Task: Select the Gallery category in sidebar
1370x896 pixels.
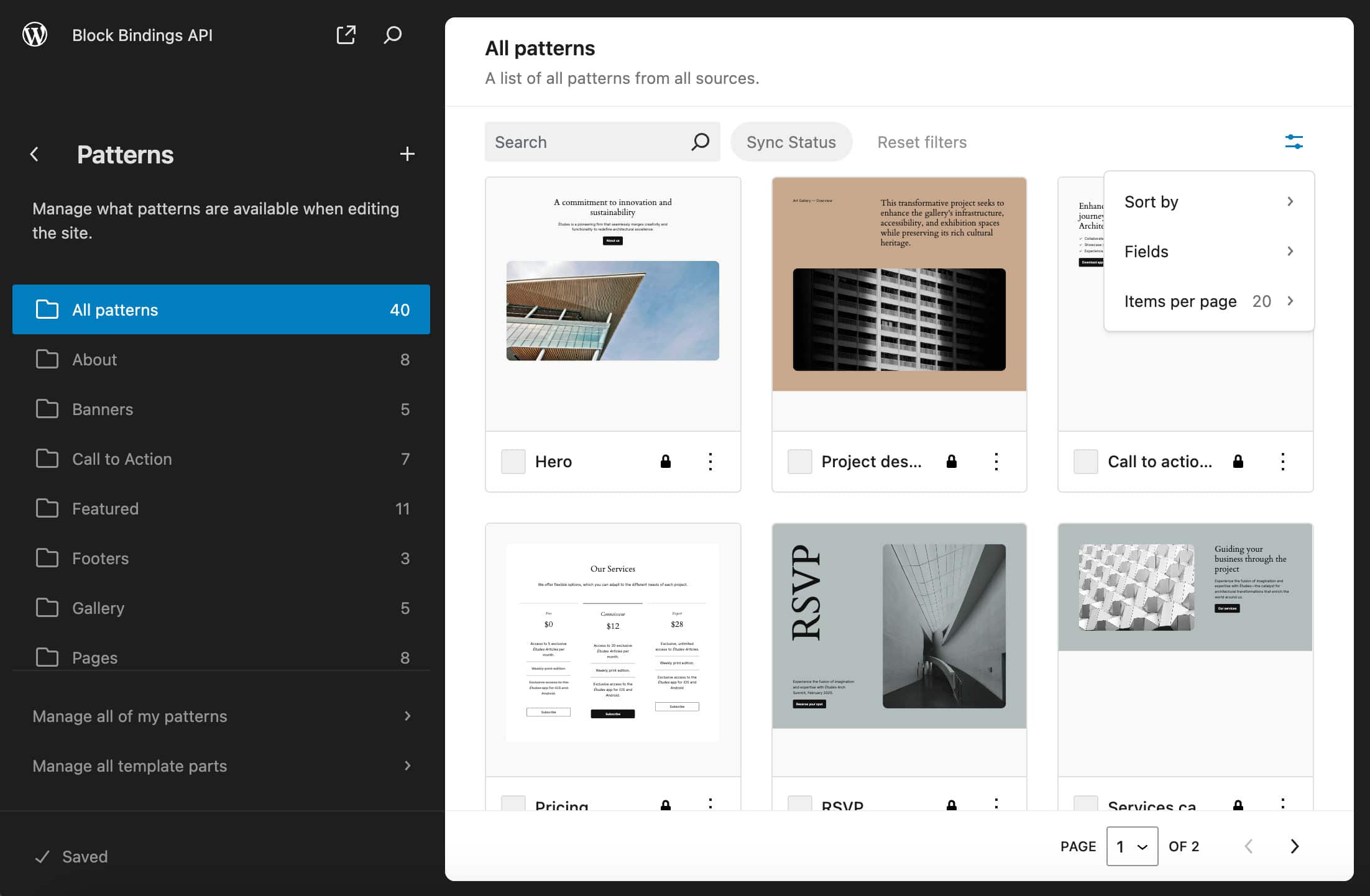Action: pyautogui.click(x=97, y=607)
